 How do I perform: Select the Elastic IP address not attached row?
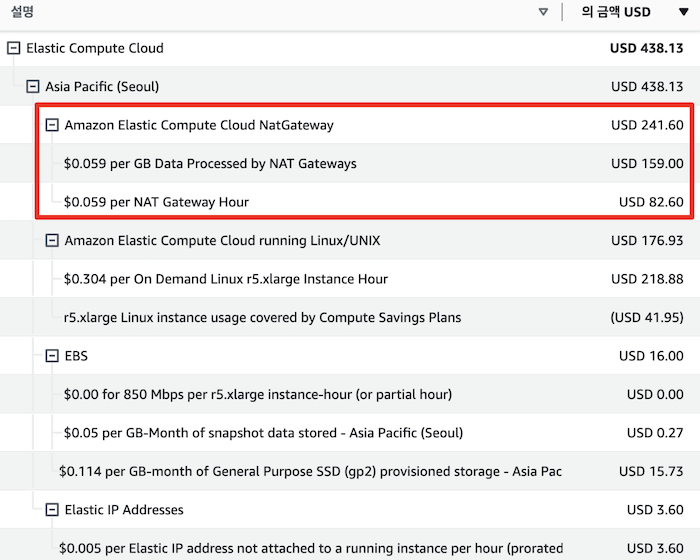tap(311, 548)
